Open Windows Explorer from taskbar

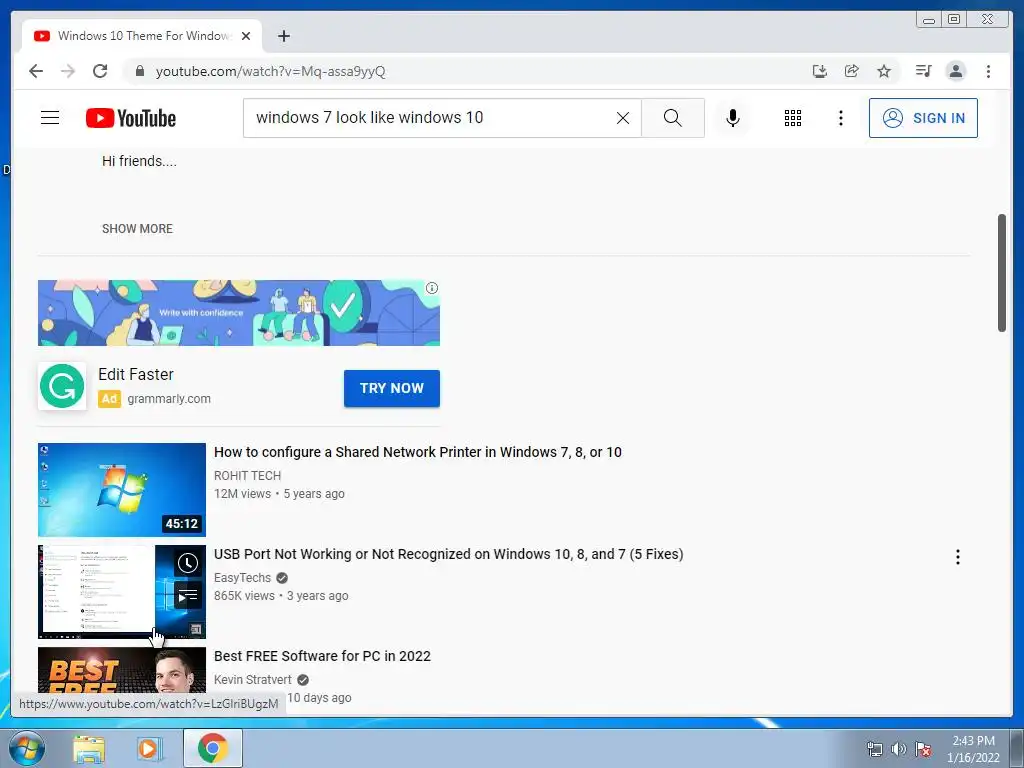tap(89, 748)
